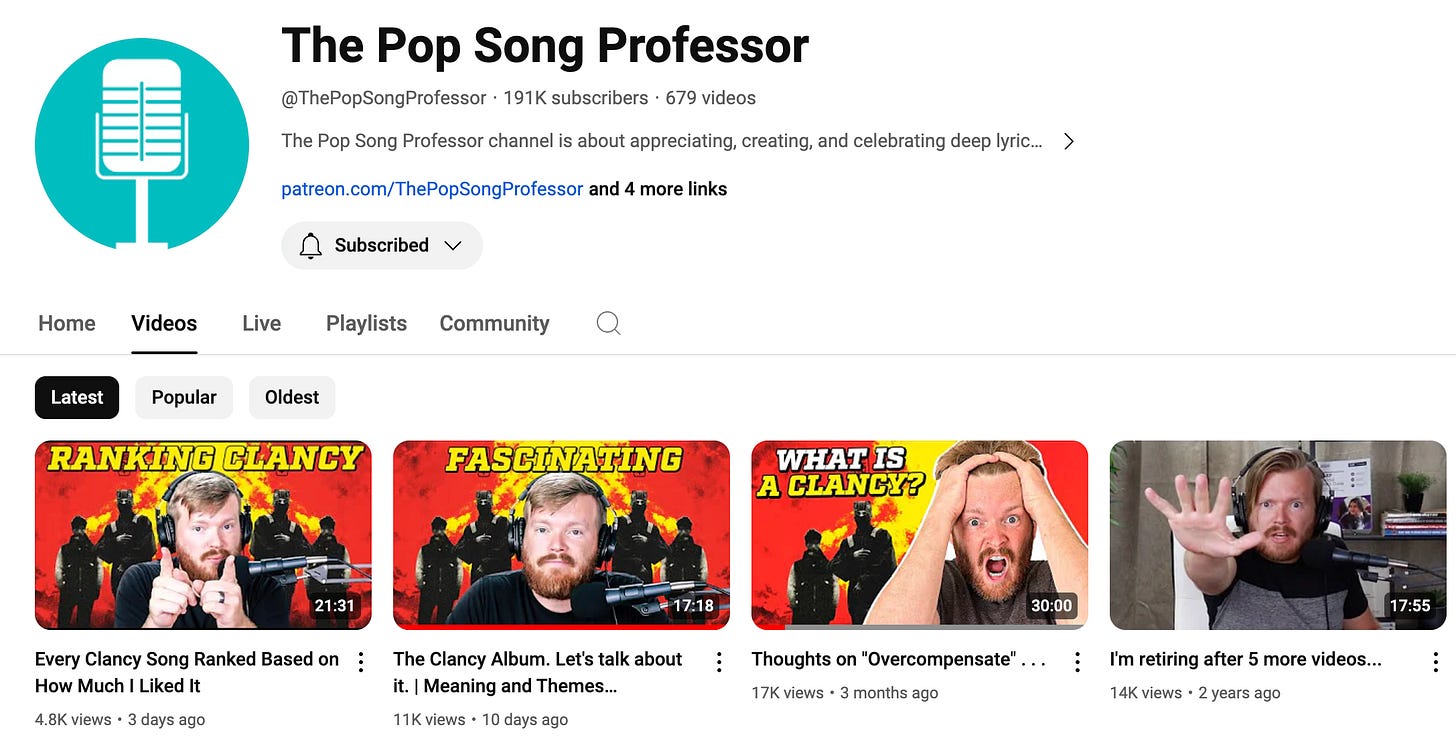
Task: Switch to the Home tab
Action: 67,323
